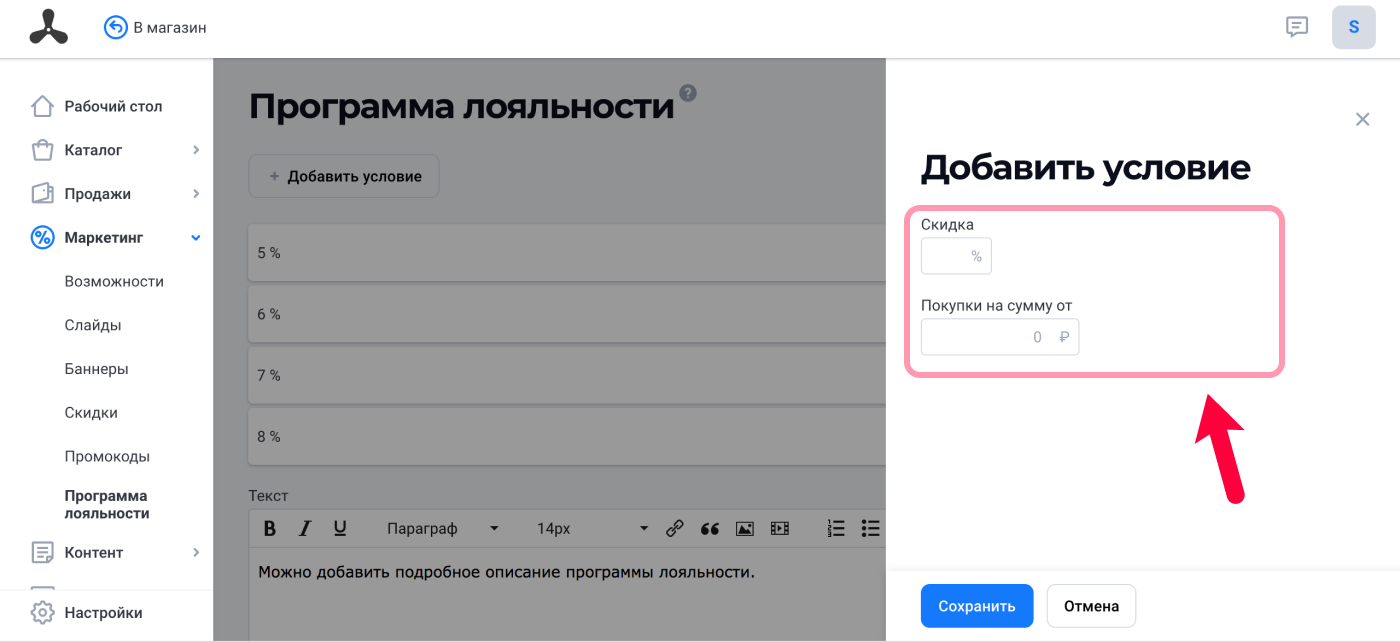This screenshot has width=1400, height=642.
Task: Open Настройки in the sidebar
Action: 103,613
